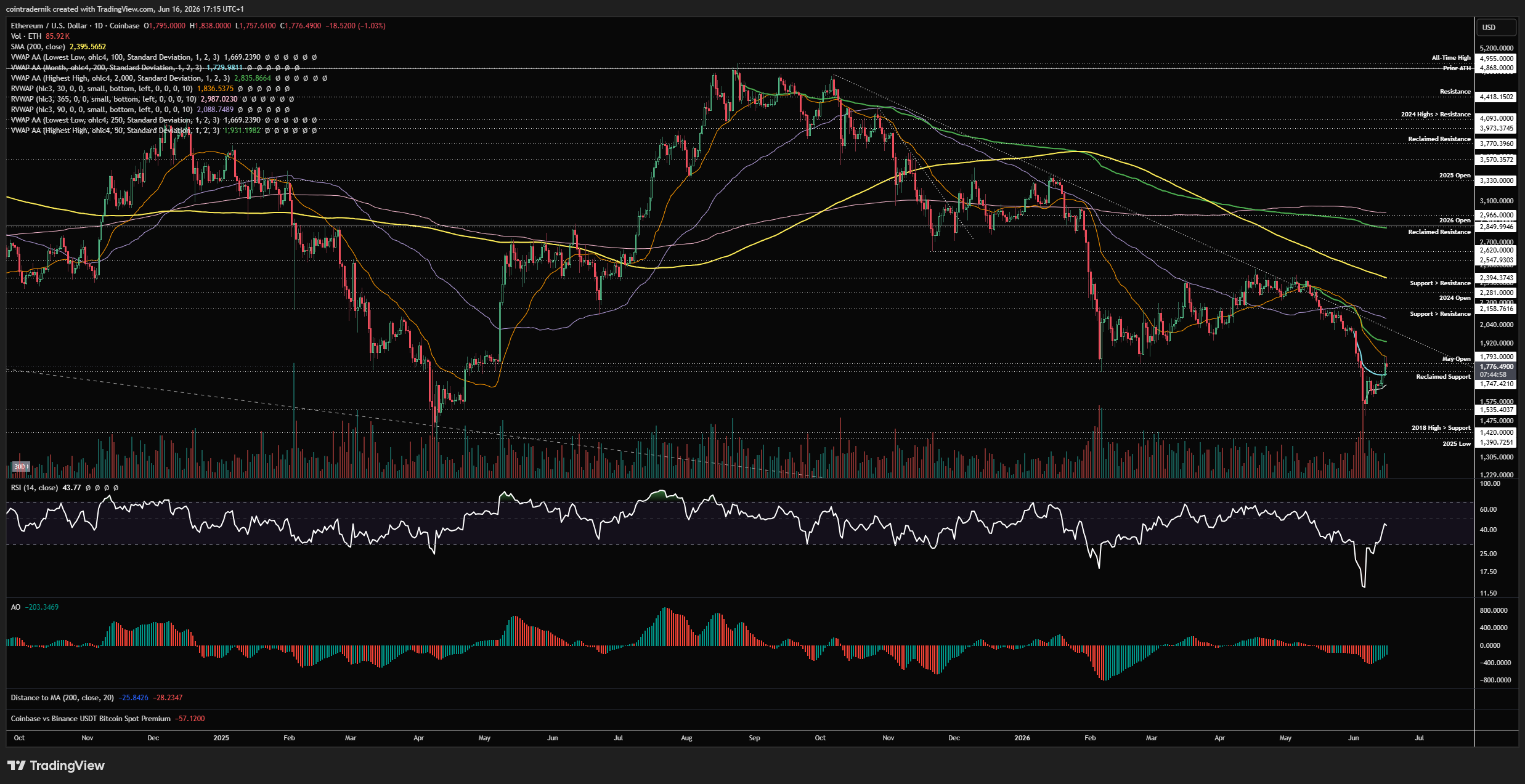Select the cointradernik attribution line at top

tap(124, 9)
